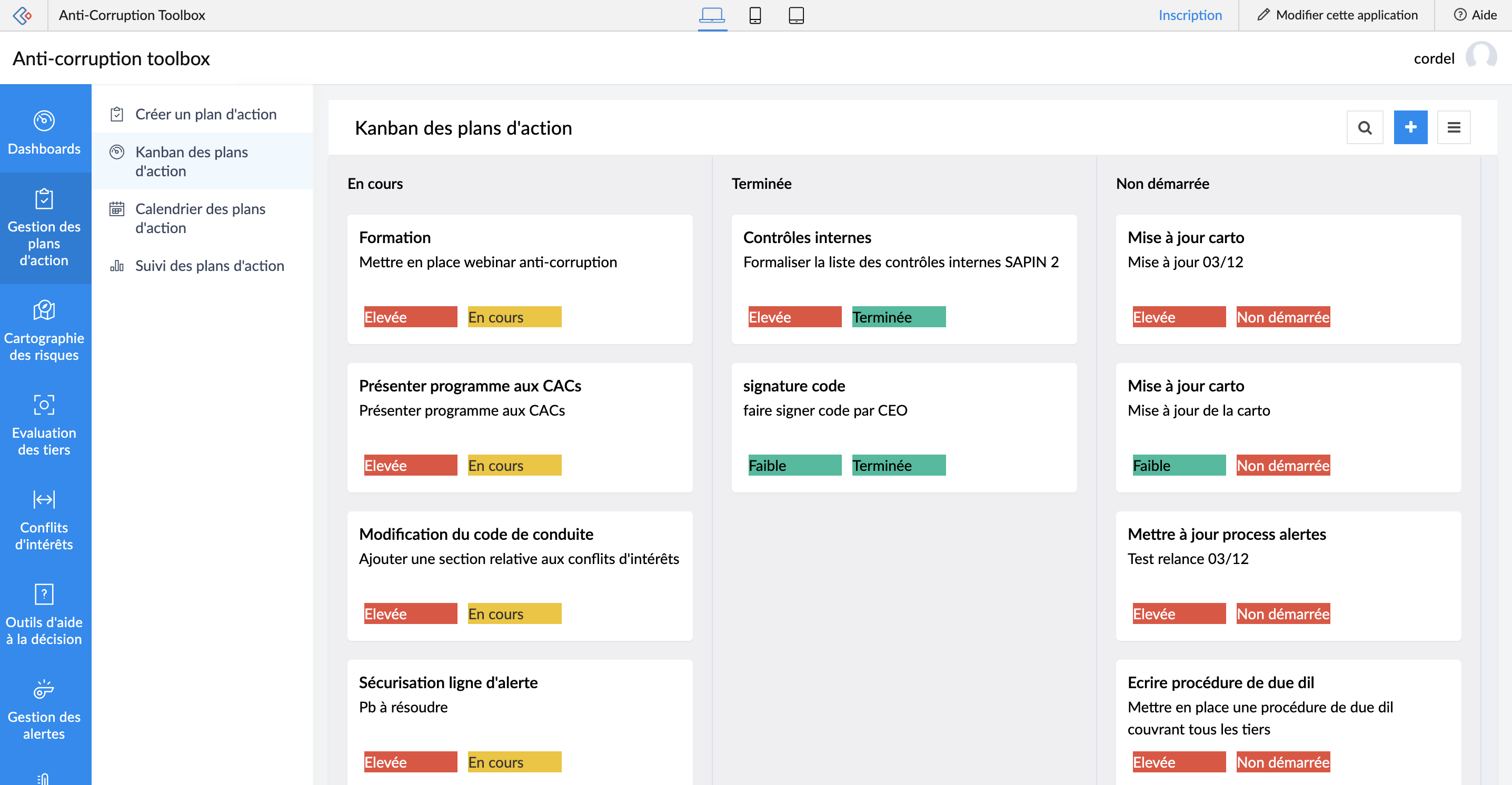Open the signature code card

pyautogui.click(x=904, y=428)
